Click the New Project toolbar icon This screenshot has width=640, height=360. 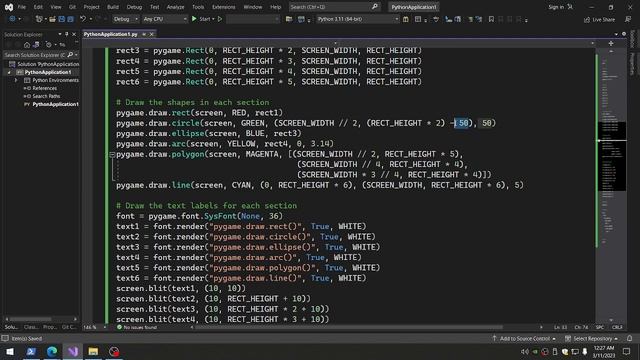click(x=39, y=19)
